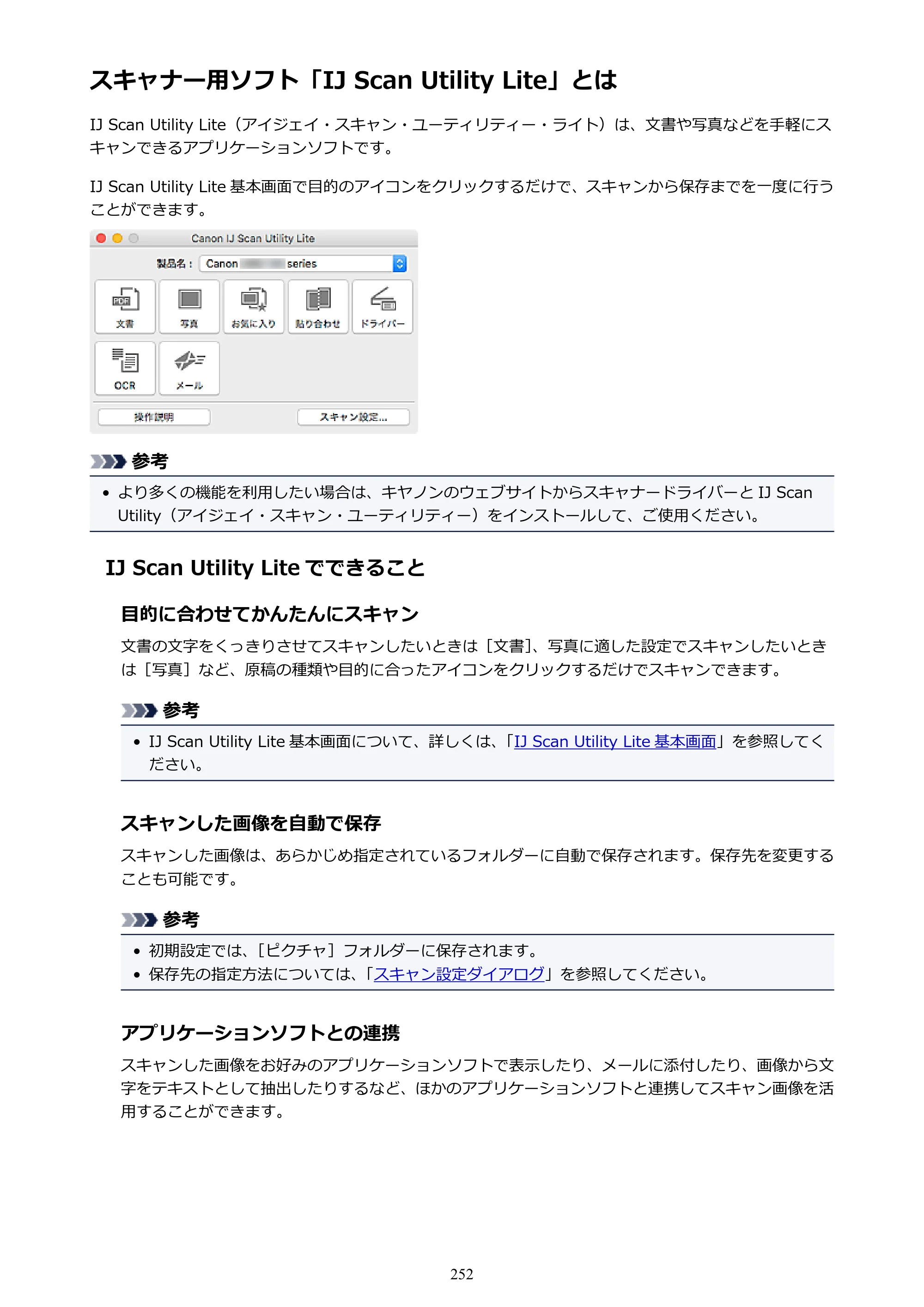Open the 製品名 Canon series dropdown
The image size is (924, 1307).
click(303, 263)
